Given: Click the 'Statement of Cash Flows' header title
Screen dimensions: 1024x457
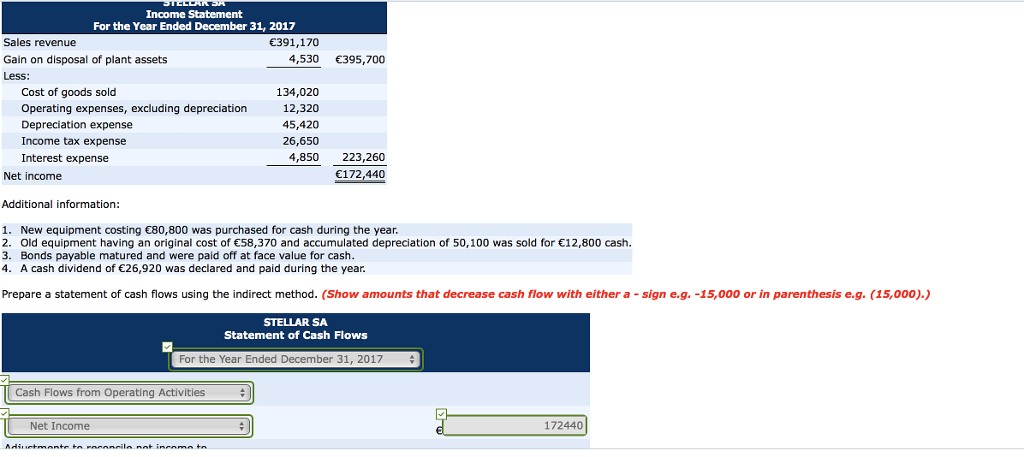Looking at the screenshot, I should click(x=295, y=336).
